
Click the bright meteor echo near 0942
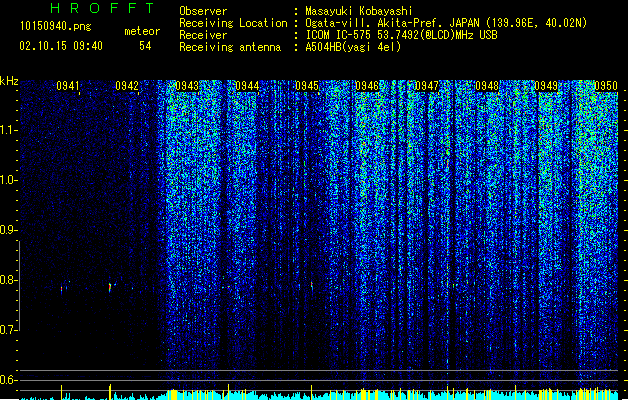pos(110,287)
